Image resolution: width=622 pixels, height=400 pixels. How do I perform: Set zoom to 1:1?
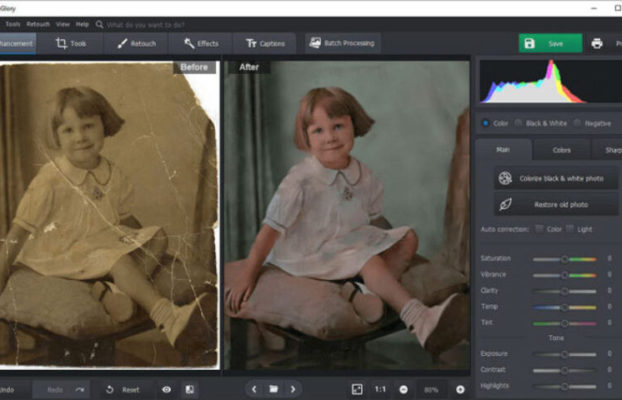(x=380, y=389)
